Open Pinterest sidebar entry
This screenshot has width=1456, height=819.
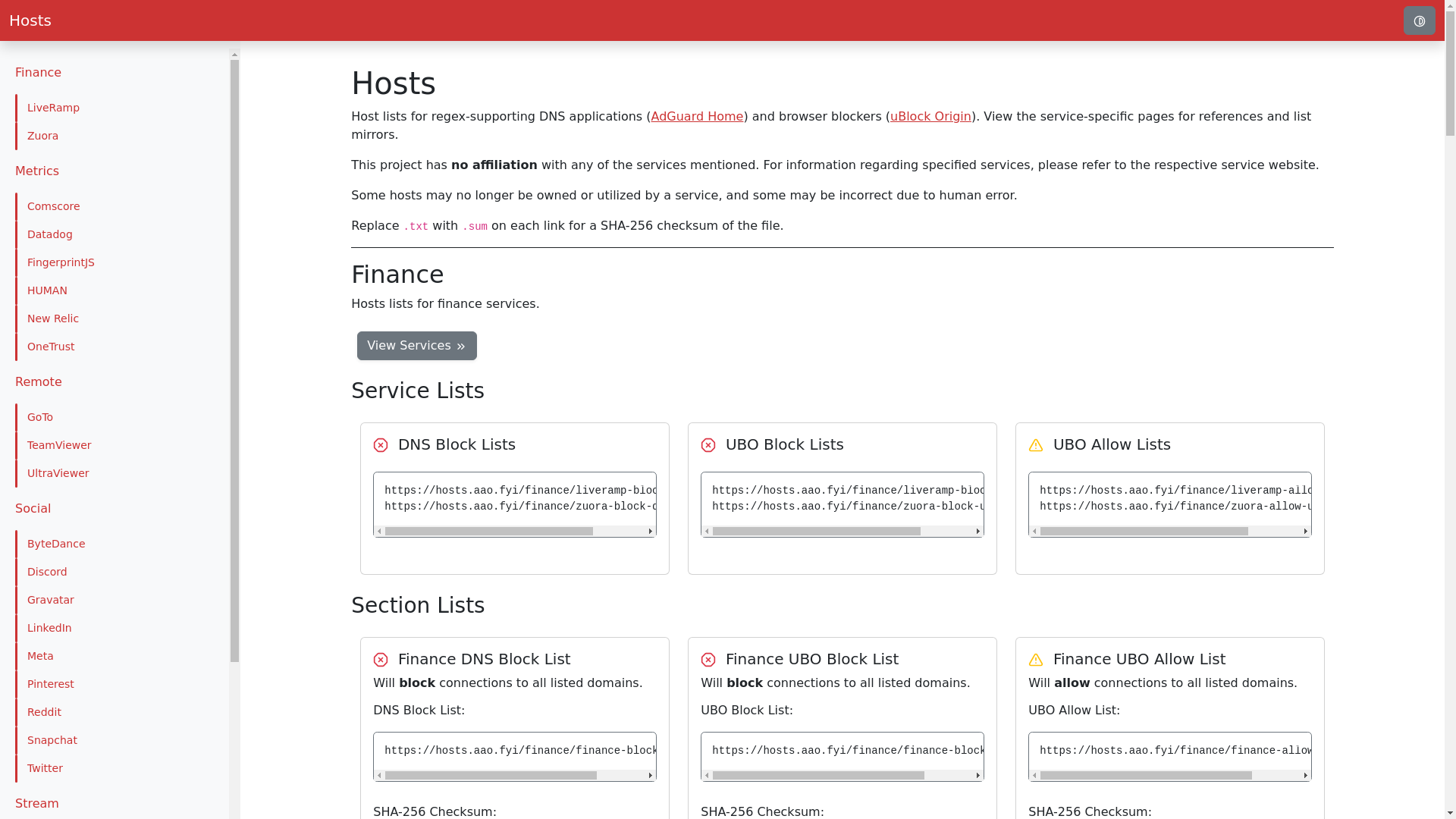tap(51, 684)
